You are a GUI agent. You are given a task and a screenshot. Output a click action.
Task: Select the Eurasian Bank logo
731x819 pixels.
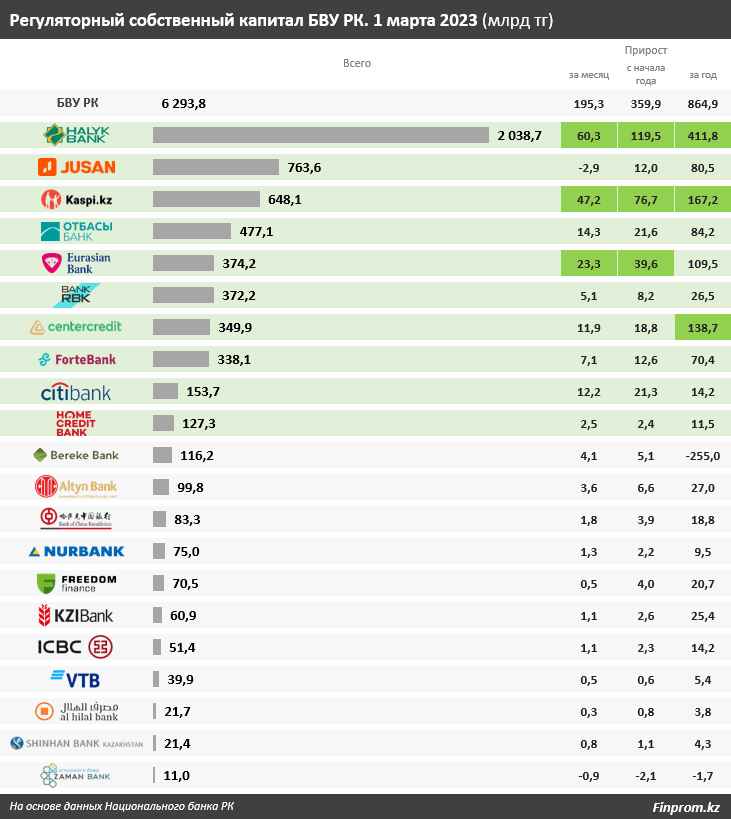[77, 263]
